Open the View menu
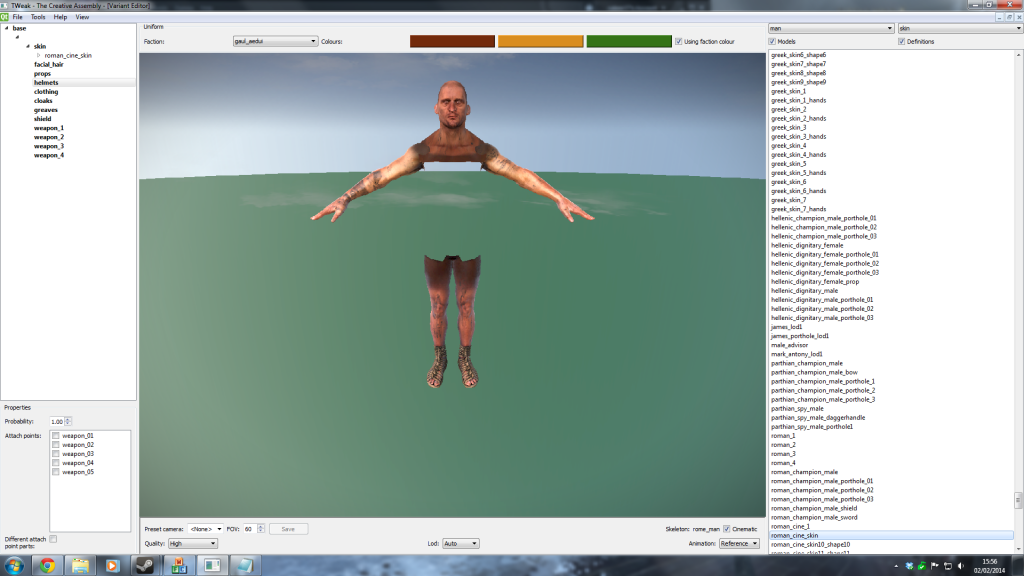Image resolution: width=1024 pixels, height=576 pixels. 82,17
